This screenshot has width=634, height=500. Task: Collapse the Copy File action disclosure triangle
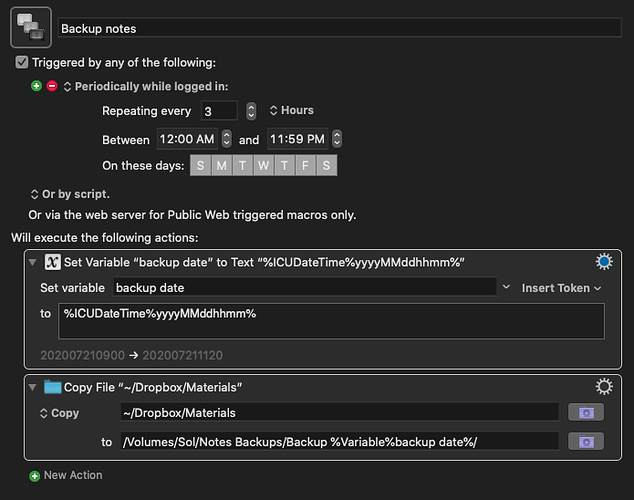[33, 387]
